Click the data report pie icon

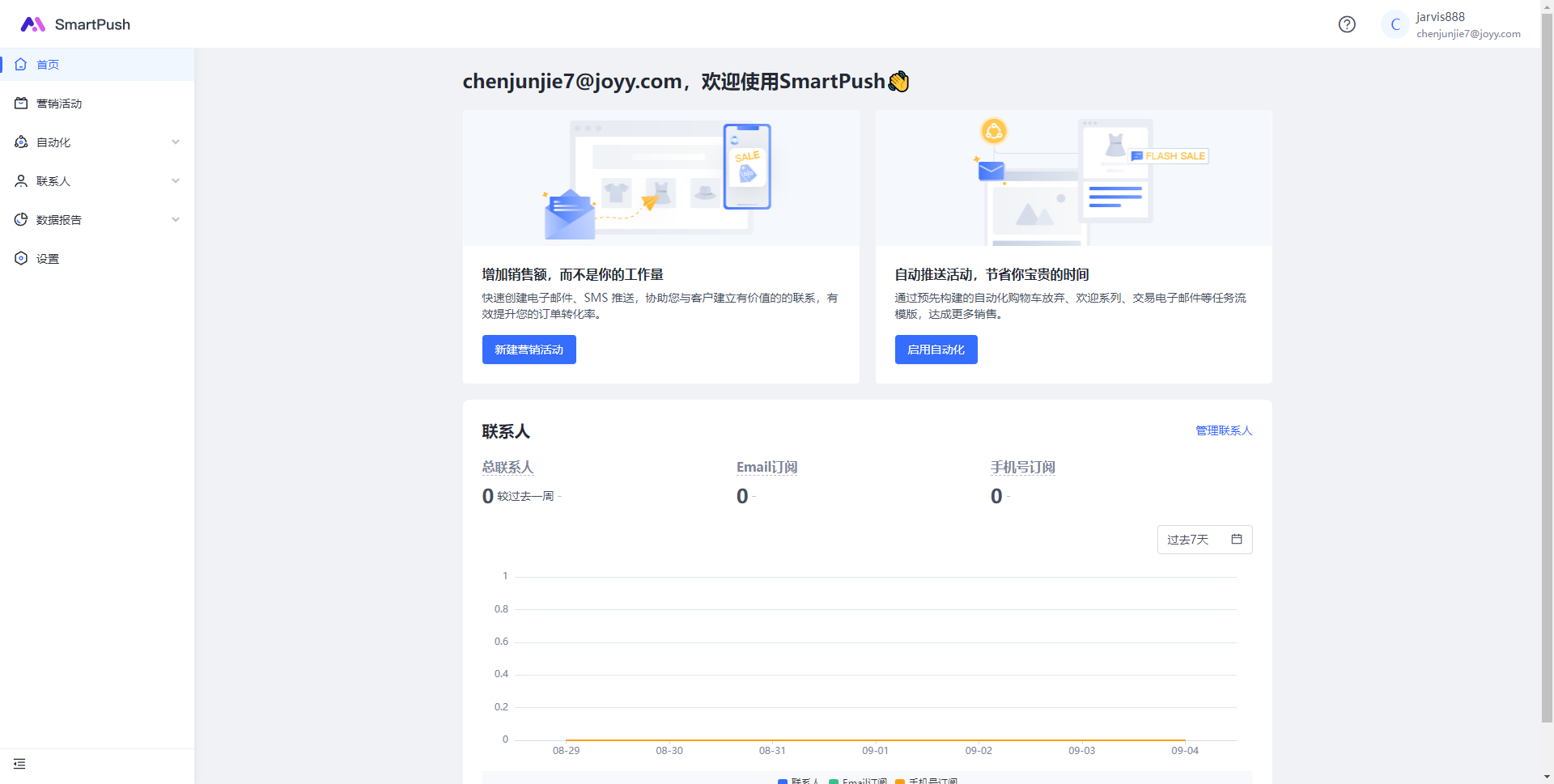point(21,220)
